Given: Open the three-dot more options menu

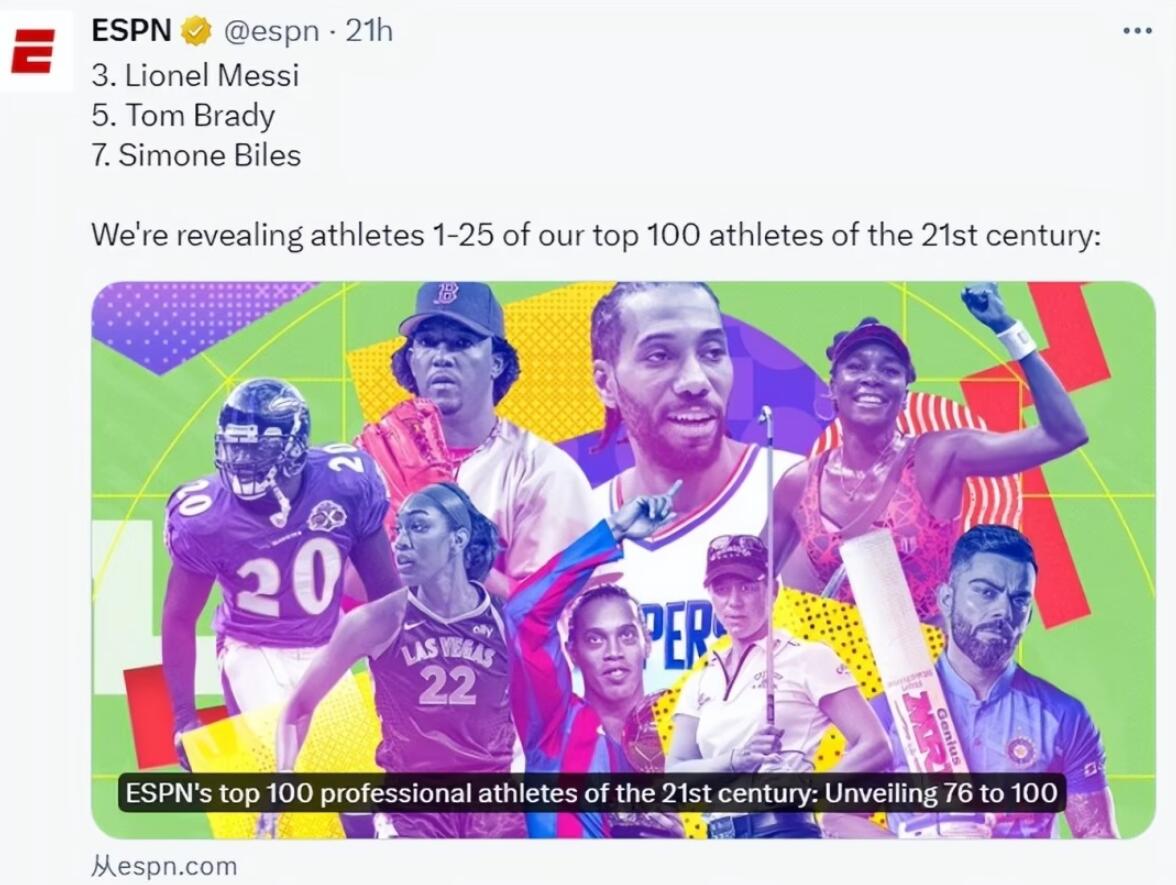Looking at the screenshot, I should point(1137,31).
